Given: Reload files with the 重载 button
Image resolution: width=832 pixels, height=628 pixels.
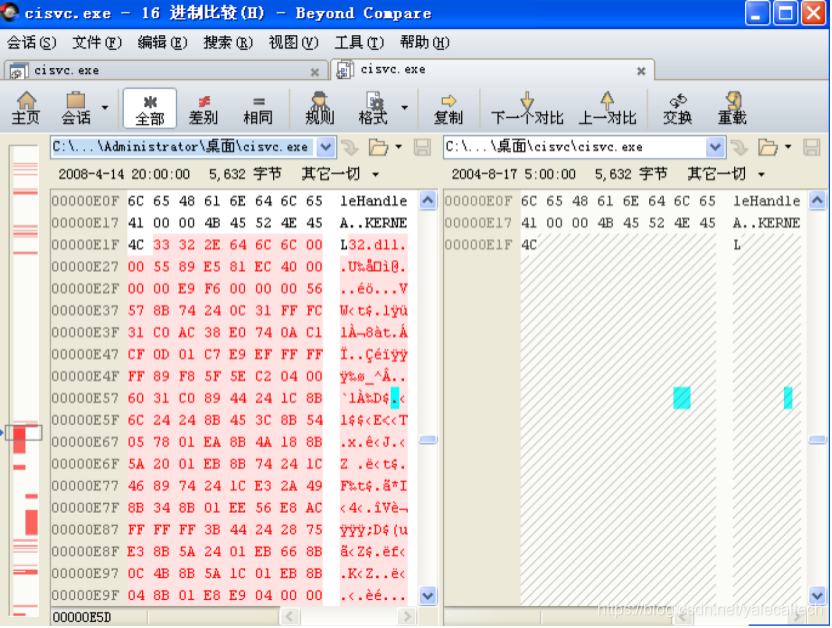Looking at the screenshot, I should point(732,108).
